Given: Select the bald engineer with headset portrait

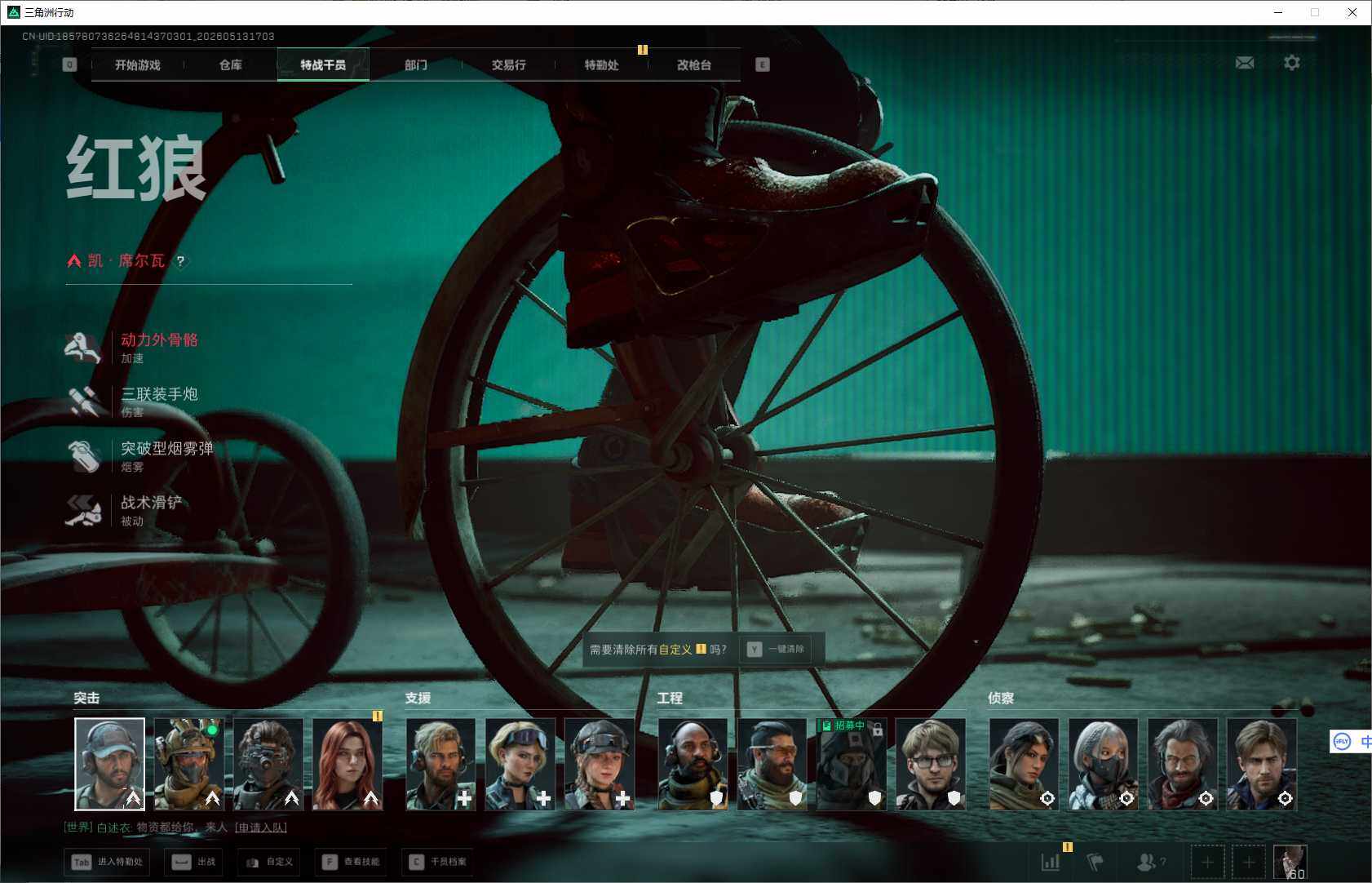Looking at the screenshot, I should tap(693, 764).
